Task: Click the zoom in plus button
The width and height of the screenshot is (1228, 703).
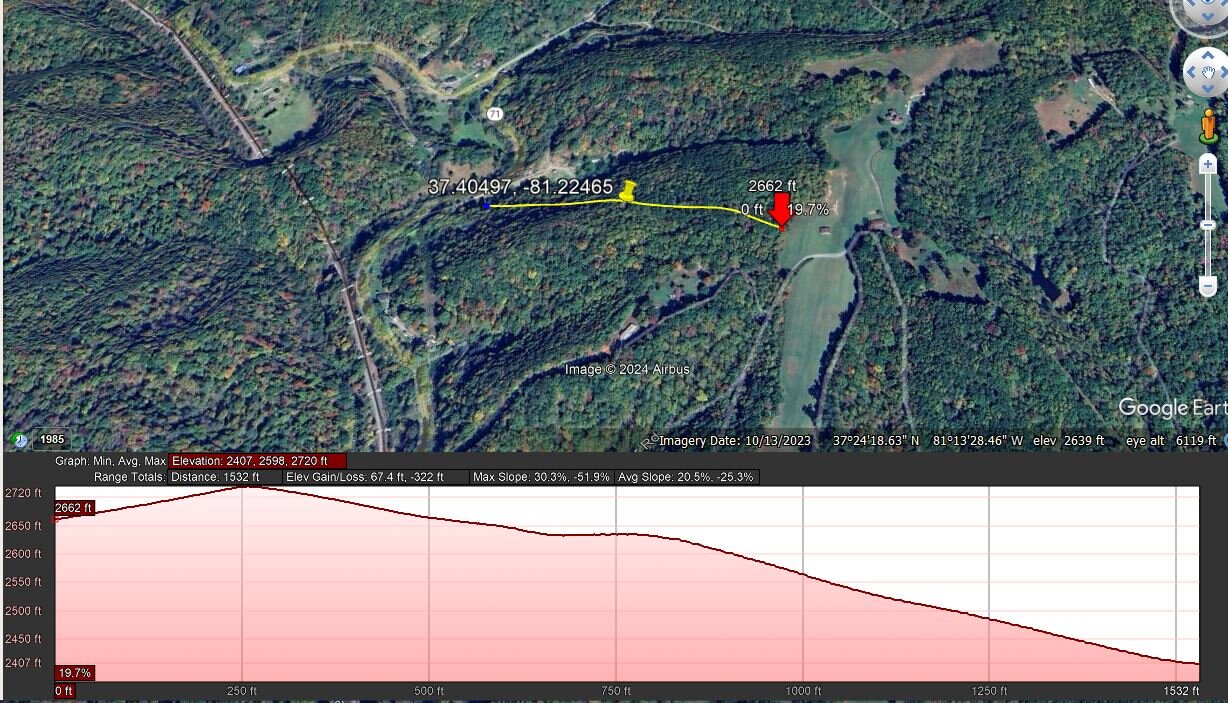Action: click(1208, 164)
